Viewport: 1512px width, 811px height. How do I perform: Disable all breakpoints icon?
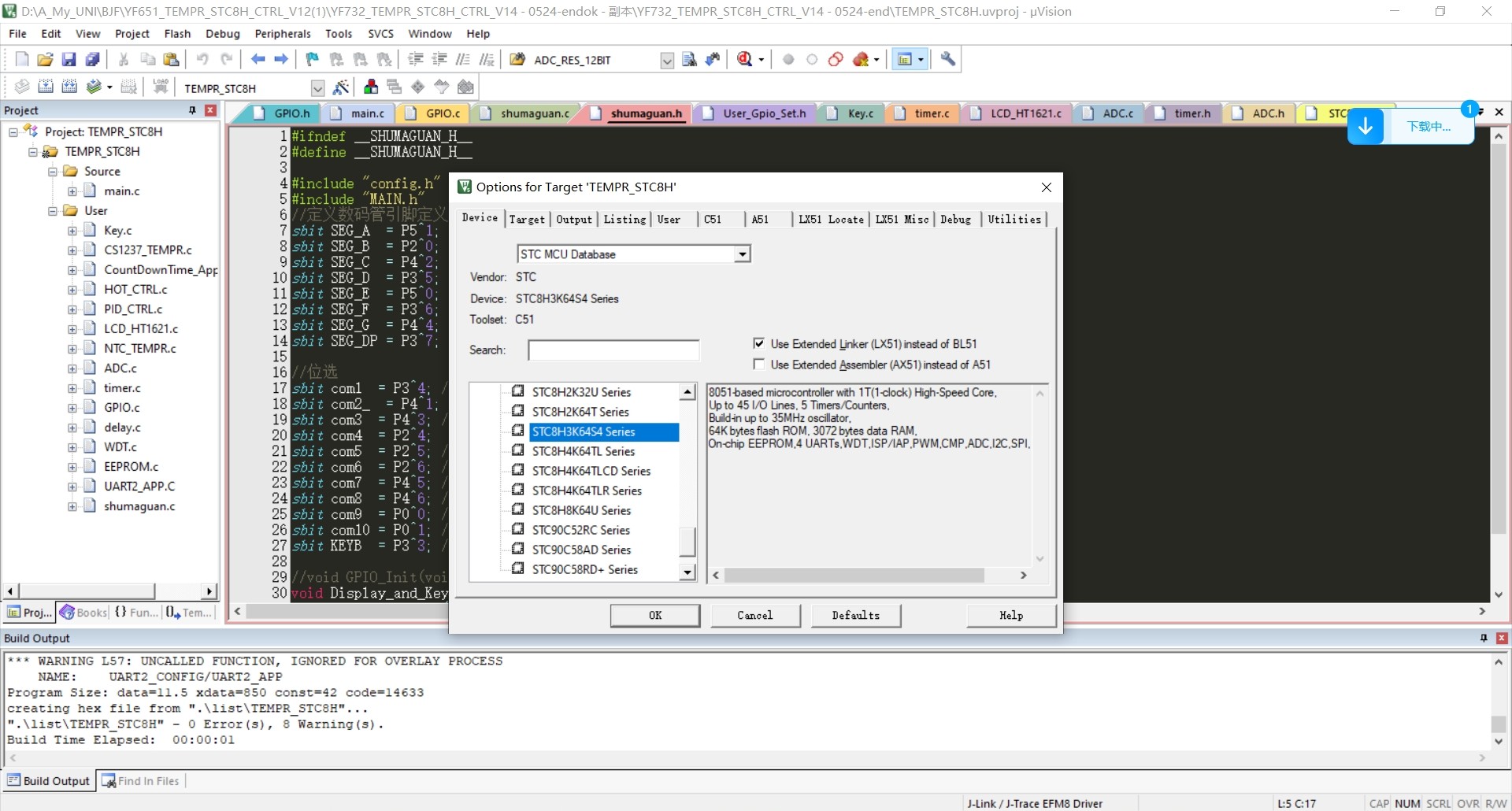tap(836, 60)
